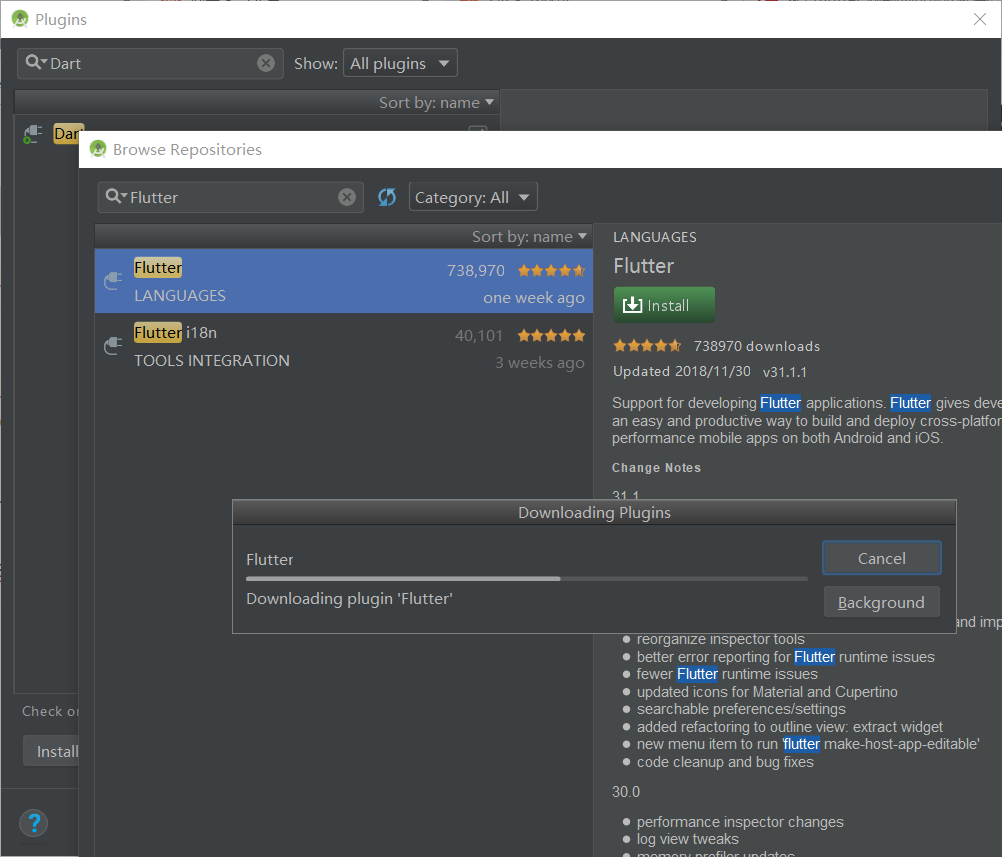Click the Flutter plugin plug icon
This screenshot has height=857, width=1002.
pyautogui.click(x=113, y=281)
